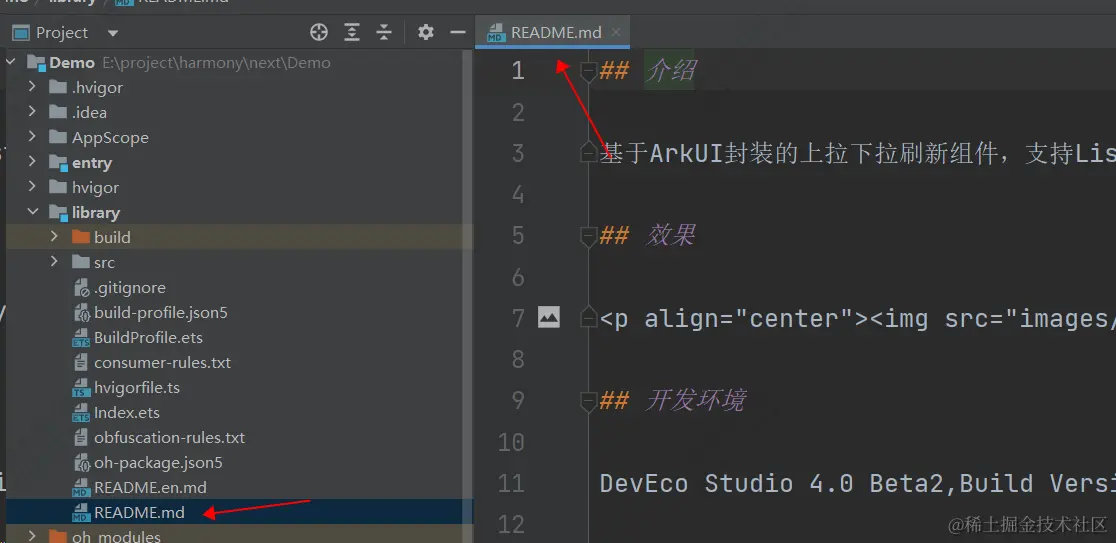Click the README.en.md markdown file icon

coord(81,488)
